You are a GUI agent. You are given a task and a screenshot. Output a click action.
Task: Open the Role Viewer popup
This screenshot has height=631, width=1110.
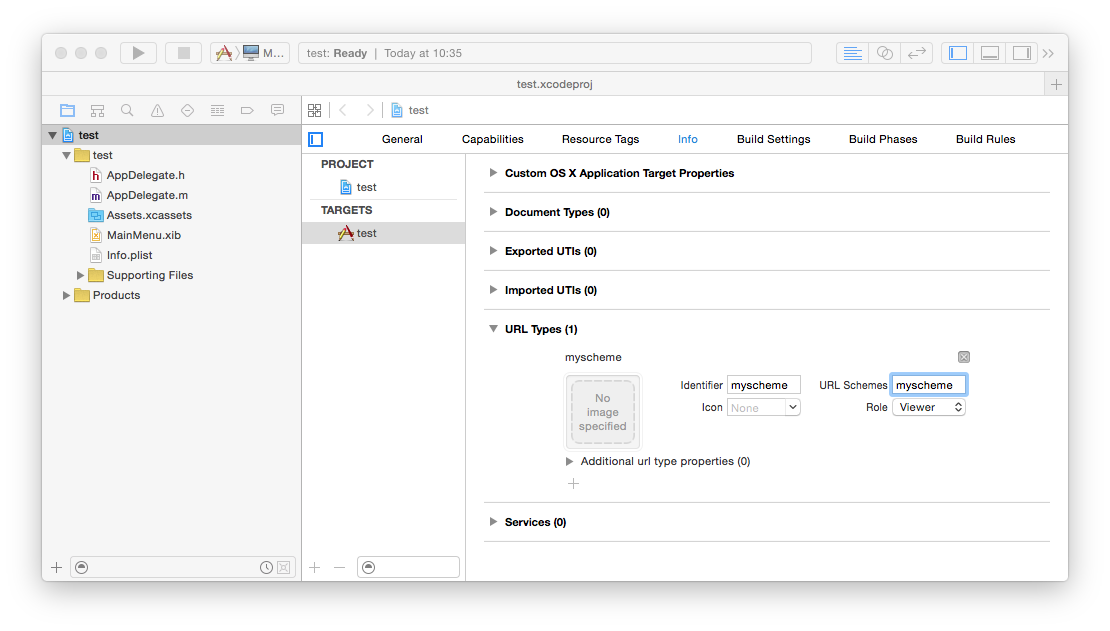tap(929, 407)
